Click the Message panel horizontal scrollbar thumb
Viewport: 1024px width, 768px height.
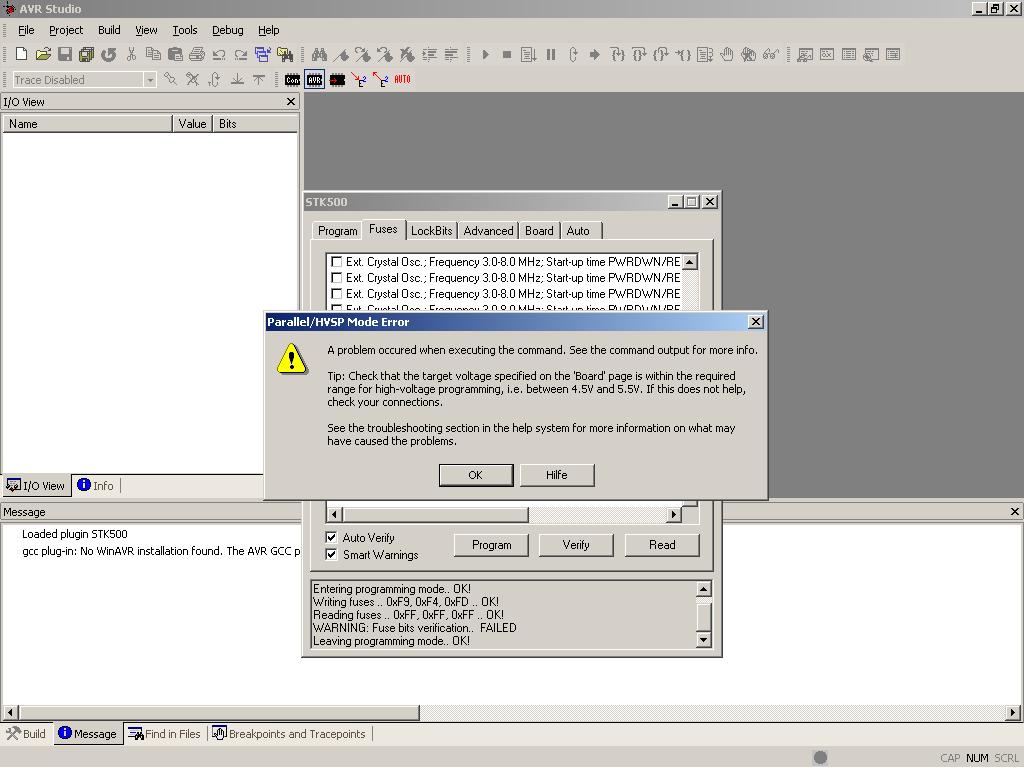[218, 712]
